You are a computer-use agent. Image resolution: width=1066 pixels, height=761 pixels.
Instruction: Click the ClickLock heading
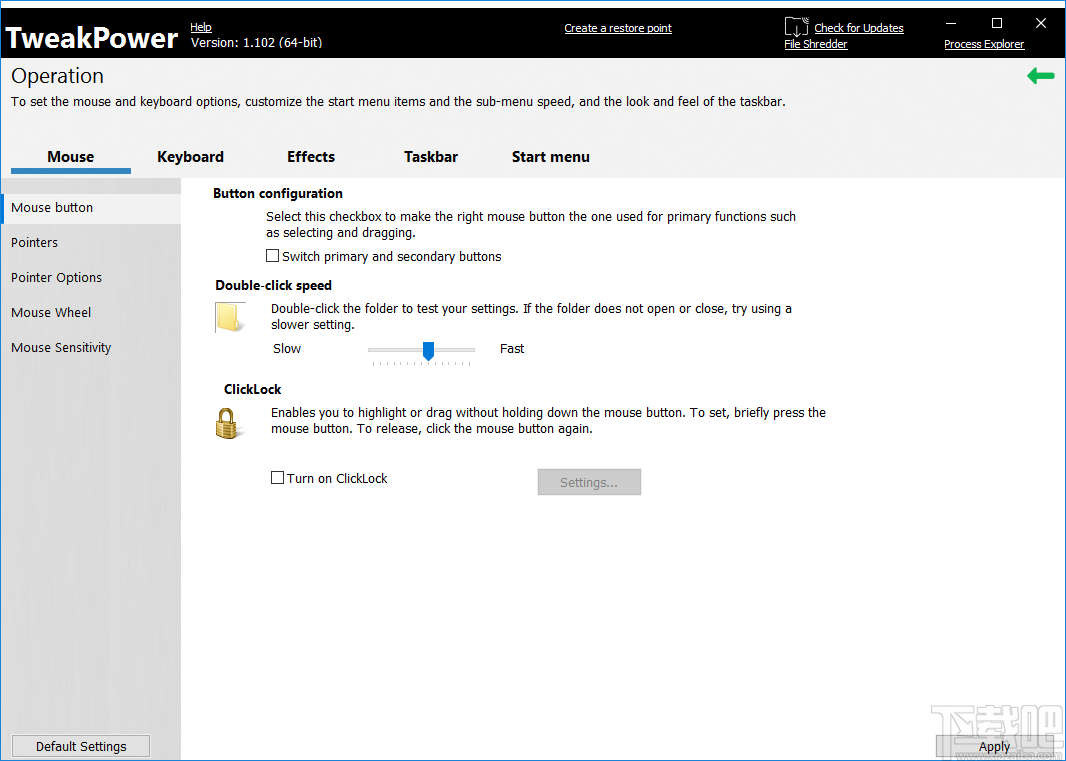(x=252, y=389)
